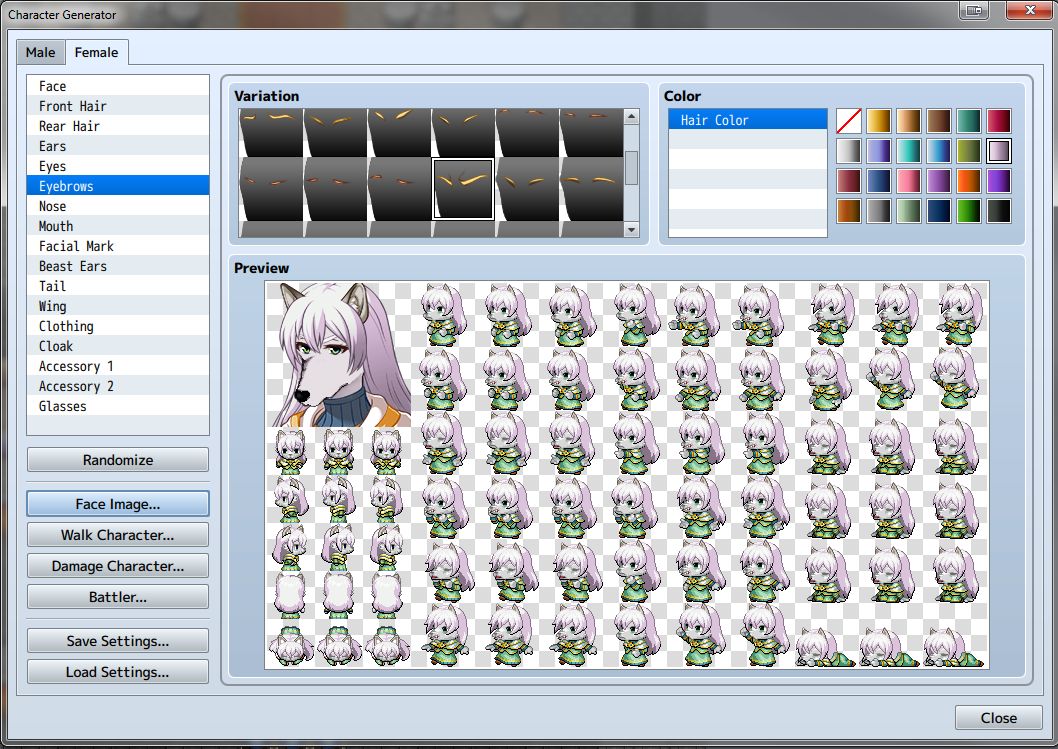Select the teal green swatch in top row
Screen dimensions: 1058x749
coord(968,121)
